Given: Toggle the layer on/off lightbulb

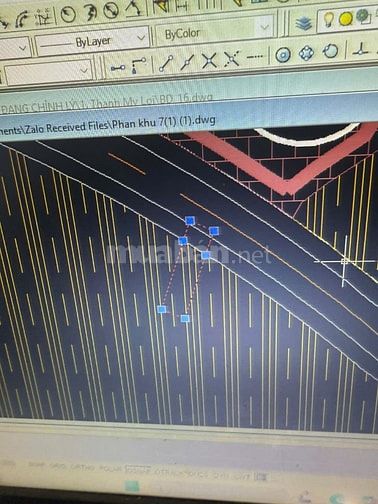Looking at the screenshot, I should (329, 20).
